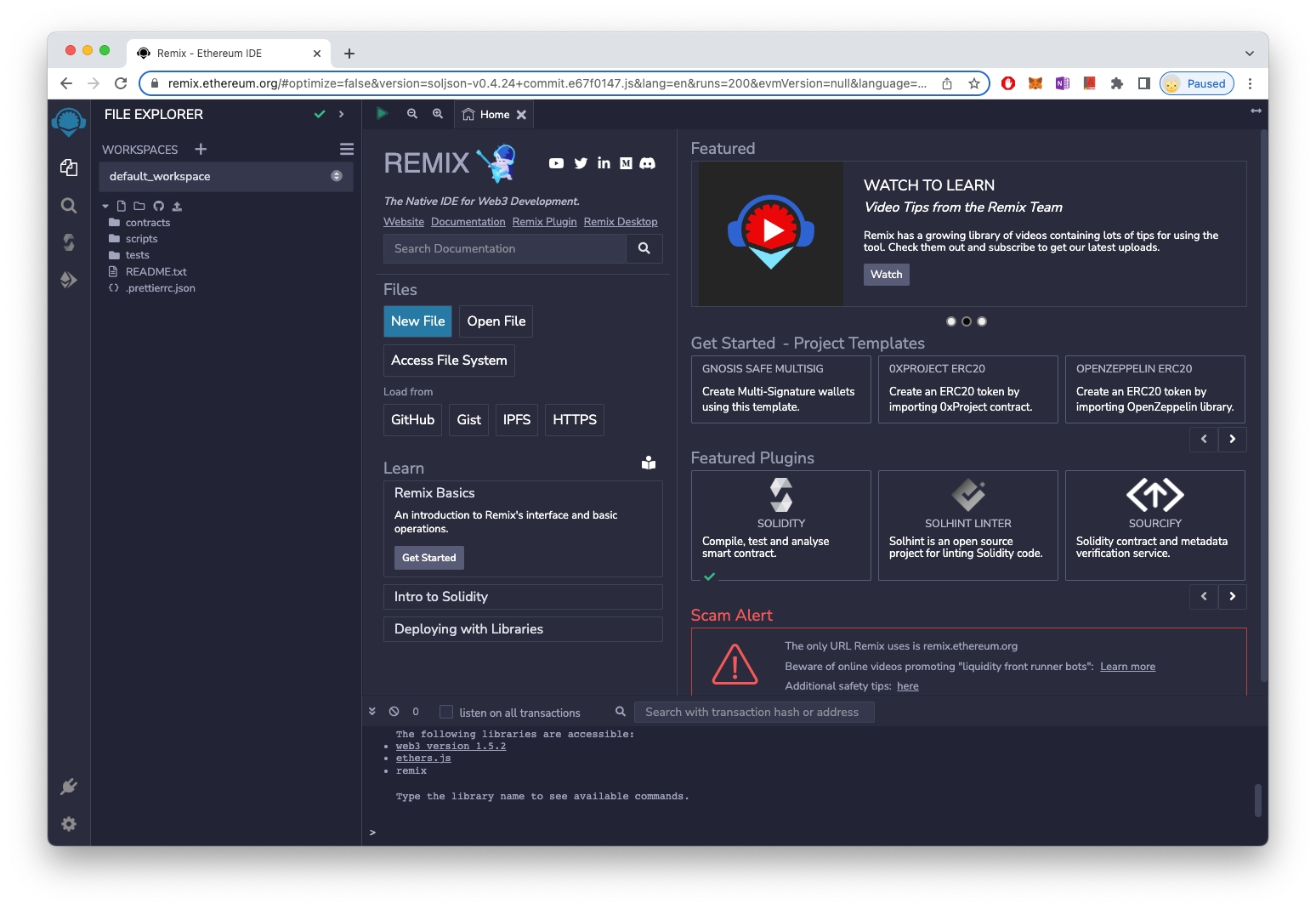Click the Settings gear in sidebar
The width and height of the screenshot is (1316, 909).
(x=69, y=824)
